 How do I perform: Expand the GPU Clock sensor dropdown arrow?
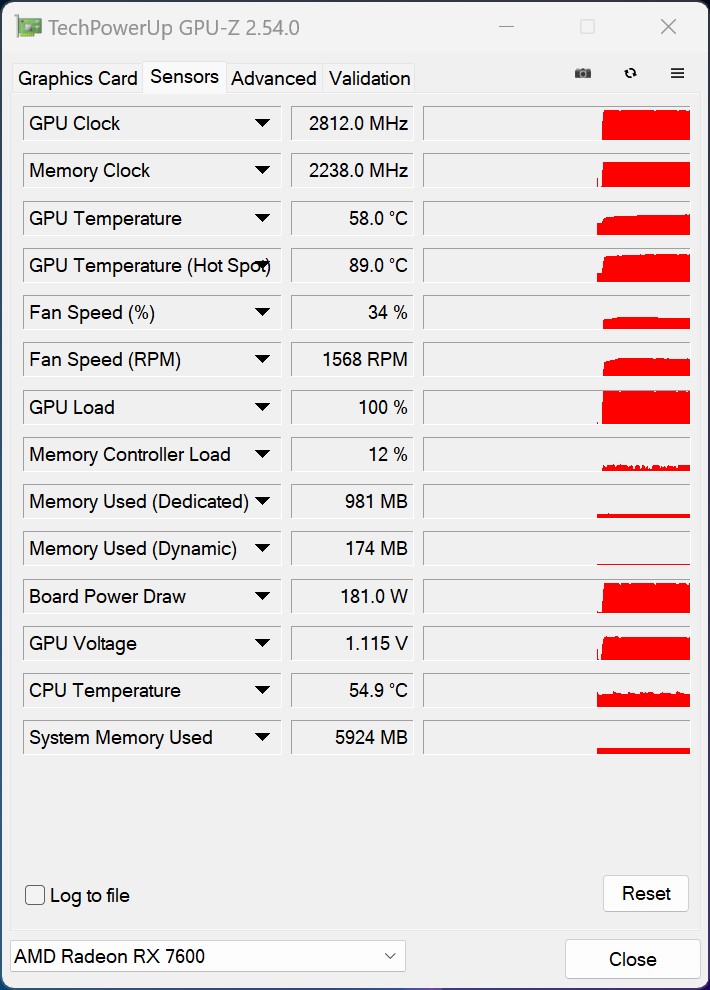coord(263,123)
